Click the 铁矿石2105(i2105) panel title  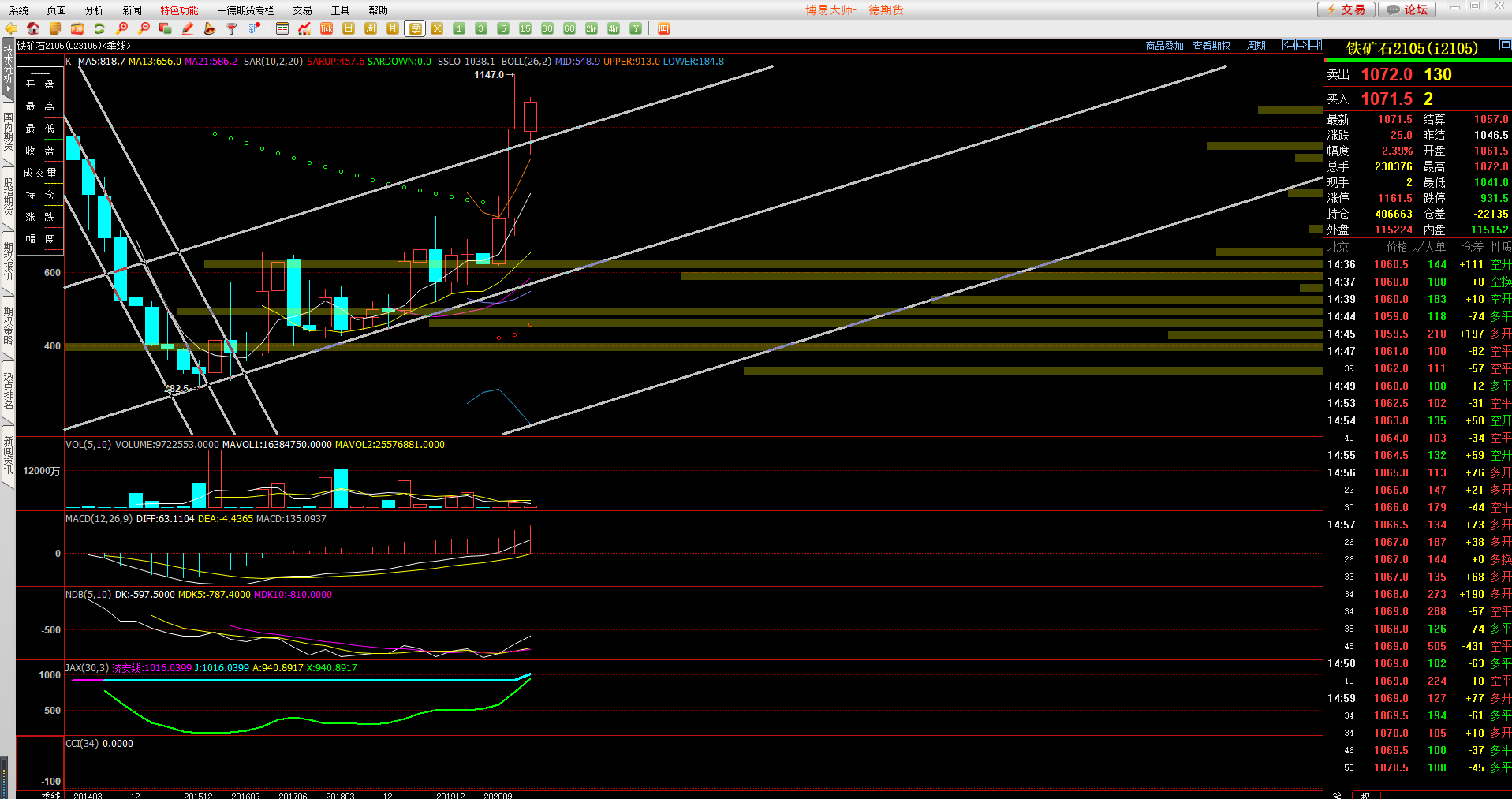click(1412, 48)
